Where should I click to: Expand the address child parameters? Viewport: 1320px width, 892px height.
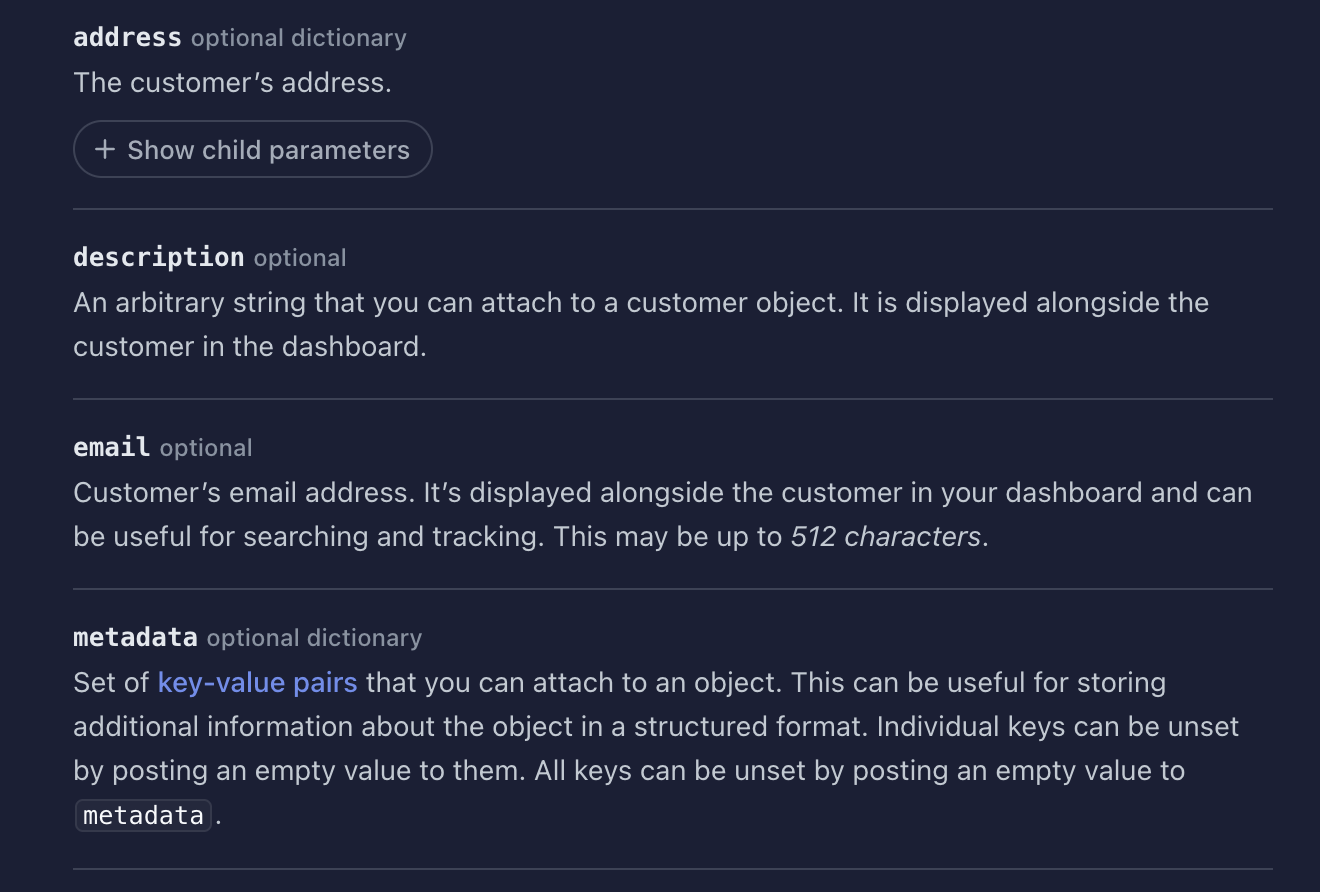252,148
